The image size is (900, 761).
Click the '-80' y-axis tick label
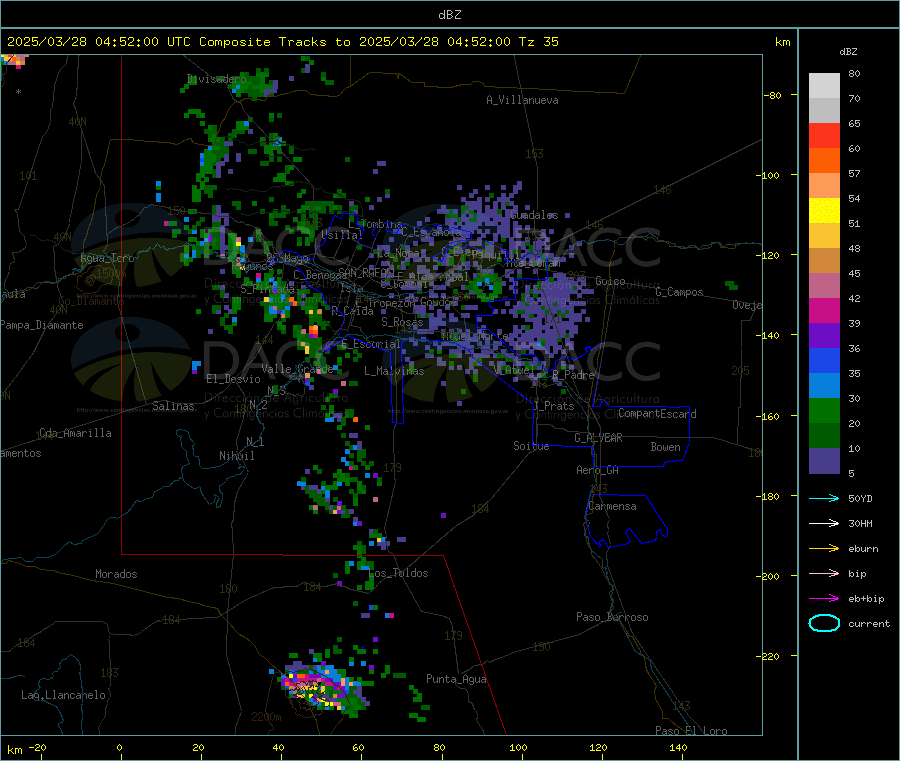click(x=773, y=95)
